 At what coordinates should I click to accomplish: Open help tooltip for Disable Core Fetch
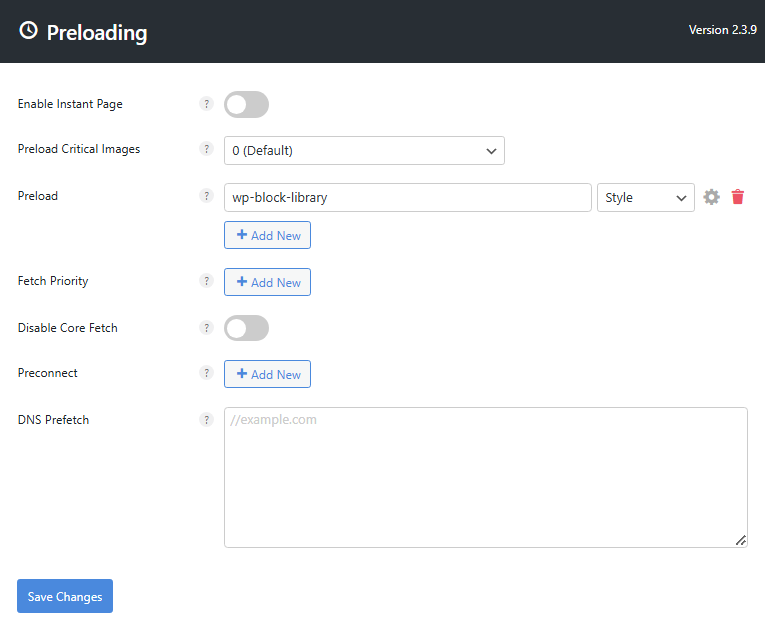(x=206, y=328)
